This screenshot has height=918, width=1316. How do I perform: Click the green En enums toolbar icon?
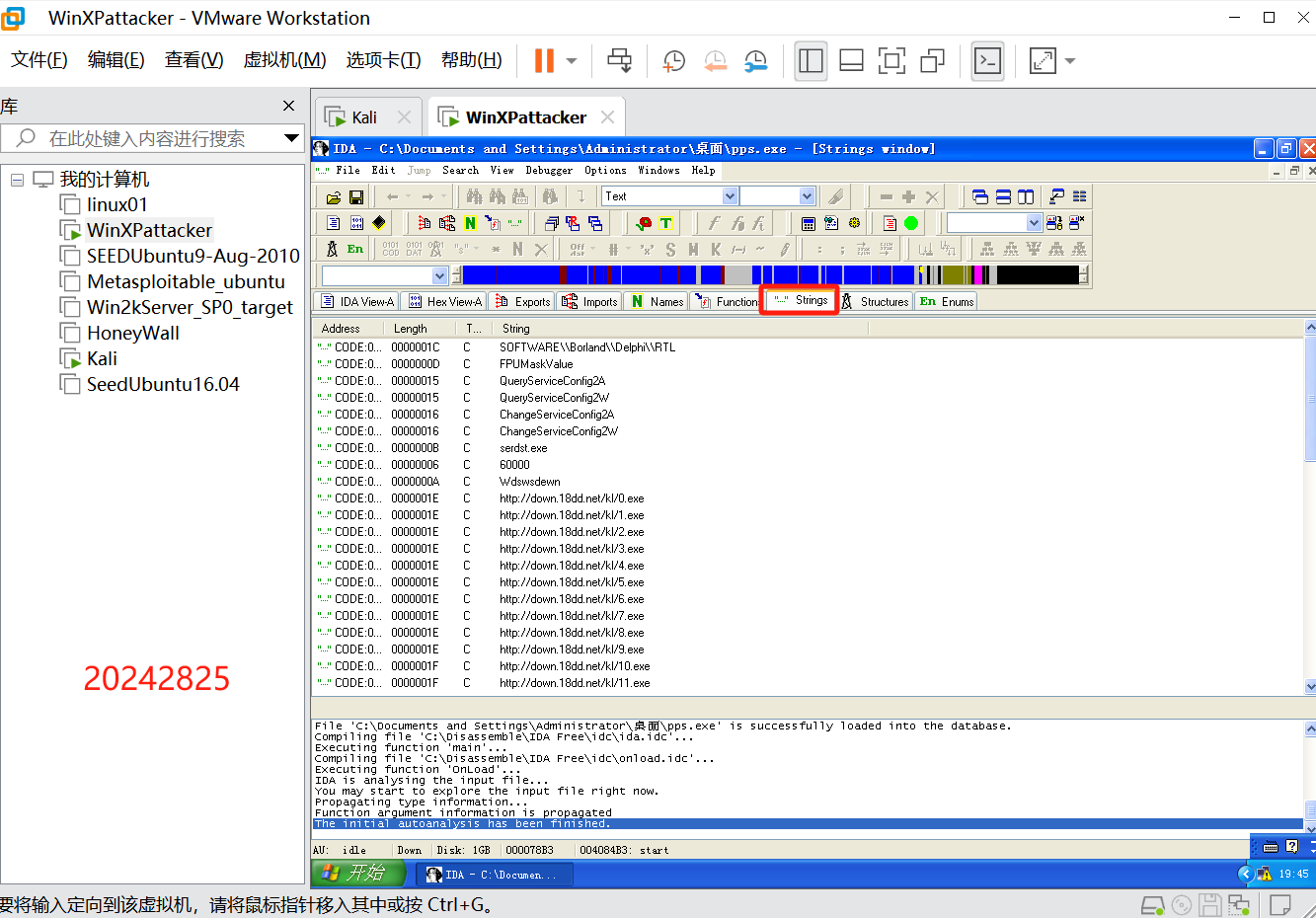point(355,249)
